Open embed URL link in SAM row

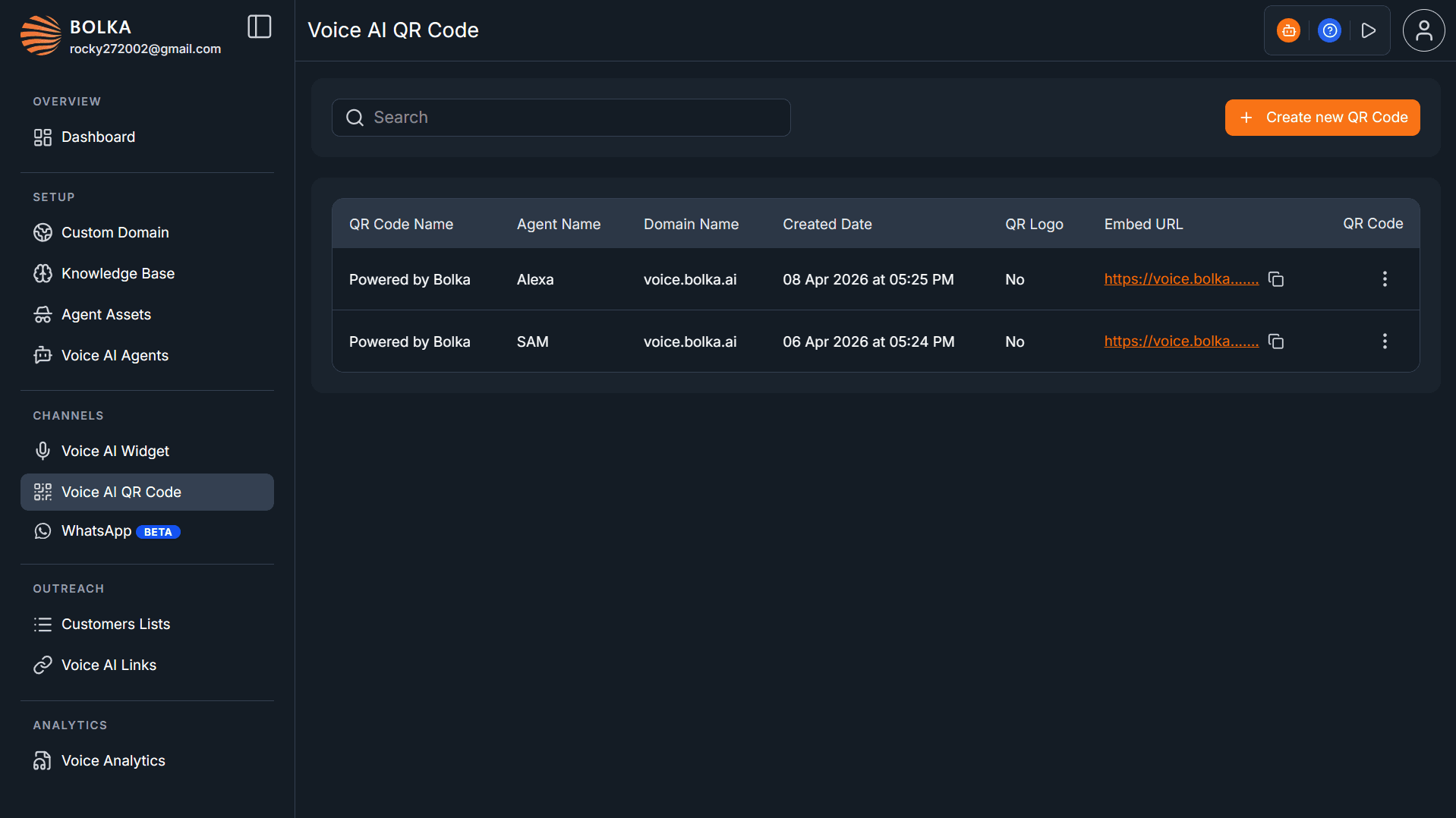click(x=1181, y=341)
